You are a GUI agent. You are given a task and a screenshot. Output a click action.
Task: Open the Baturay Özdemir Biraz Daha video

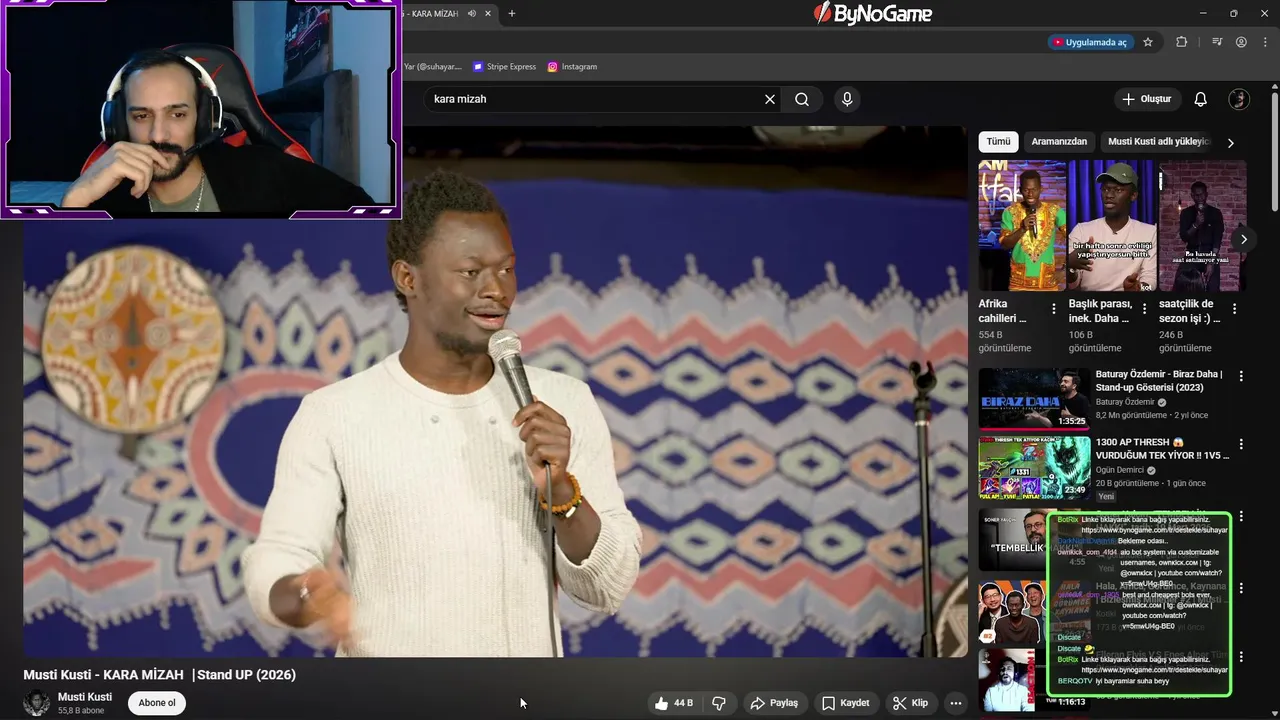click(x=1034, y=398)
